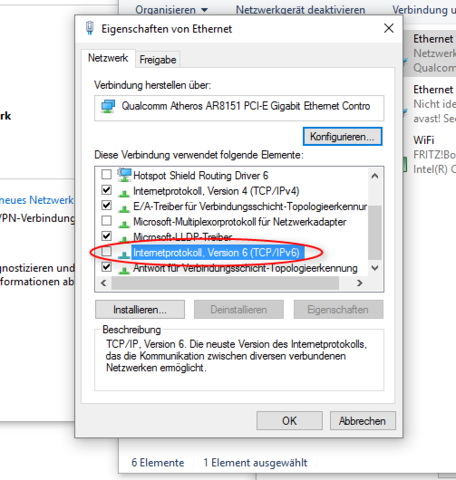The image size is (456, 480).
Task: Enable the Hotspot Shield Routing Driver checkbox
Action: tap(106, 174)
